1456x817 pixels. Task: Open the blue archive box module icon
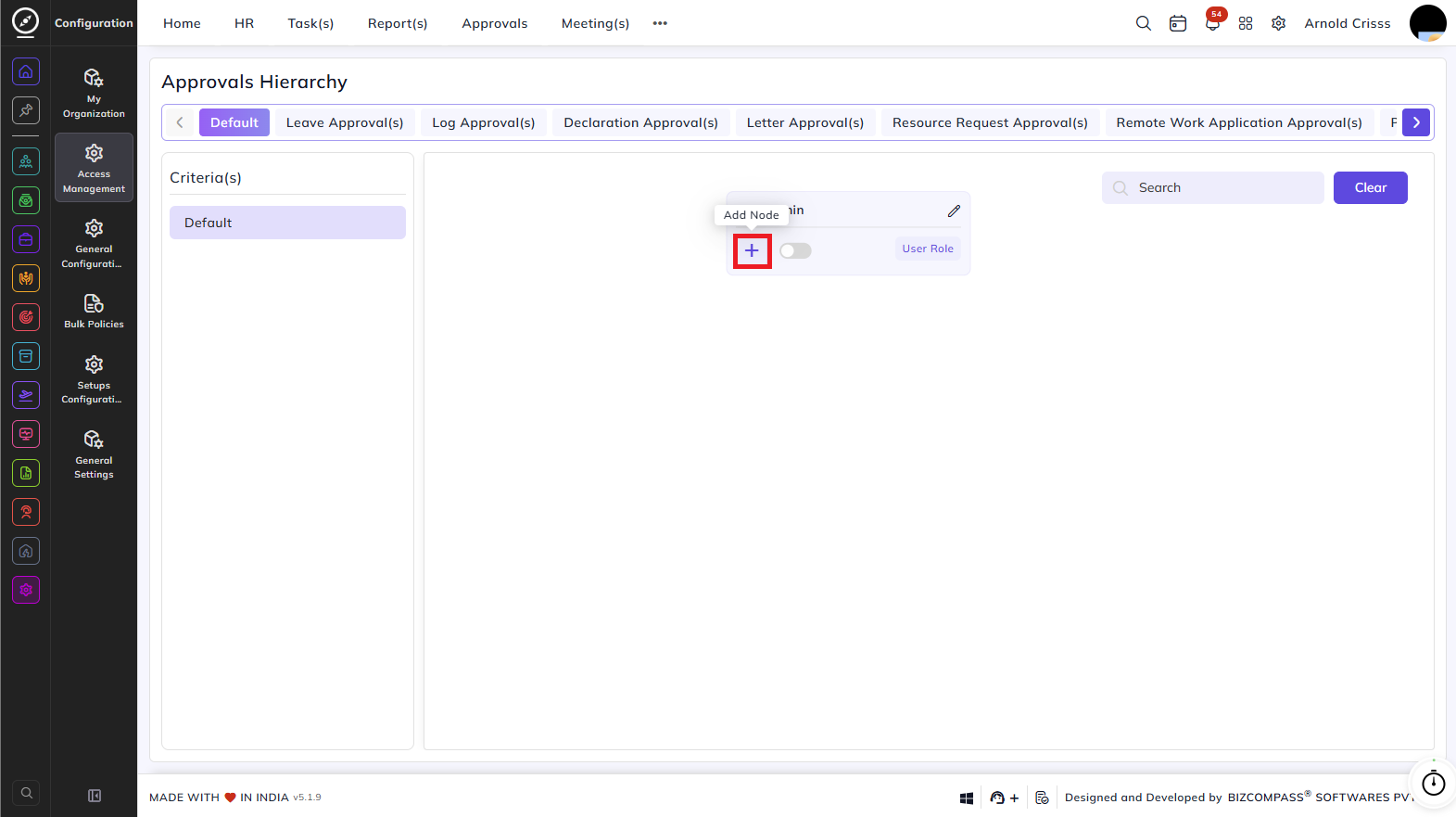[x=26, y=356]
